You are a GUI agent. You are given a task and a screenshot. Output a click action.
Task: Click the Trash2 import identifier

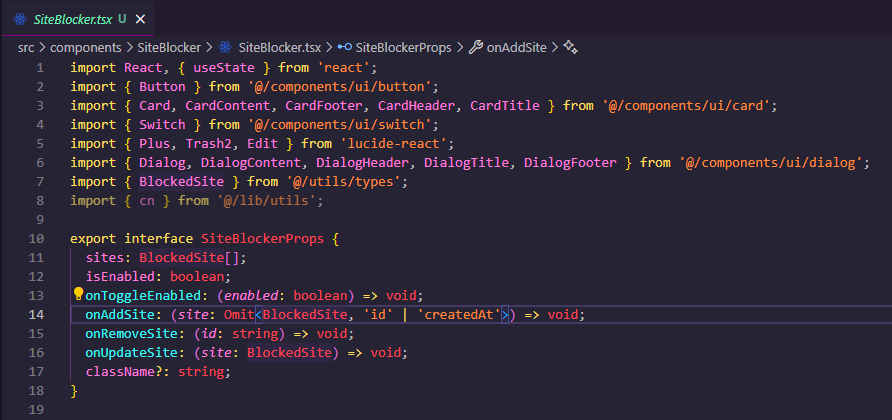pos(208,144)
